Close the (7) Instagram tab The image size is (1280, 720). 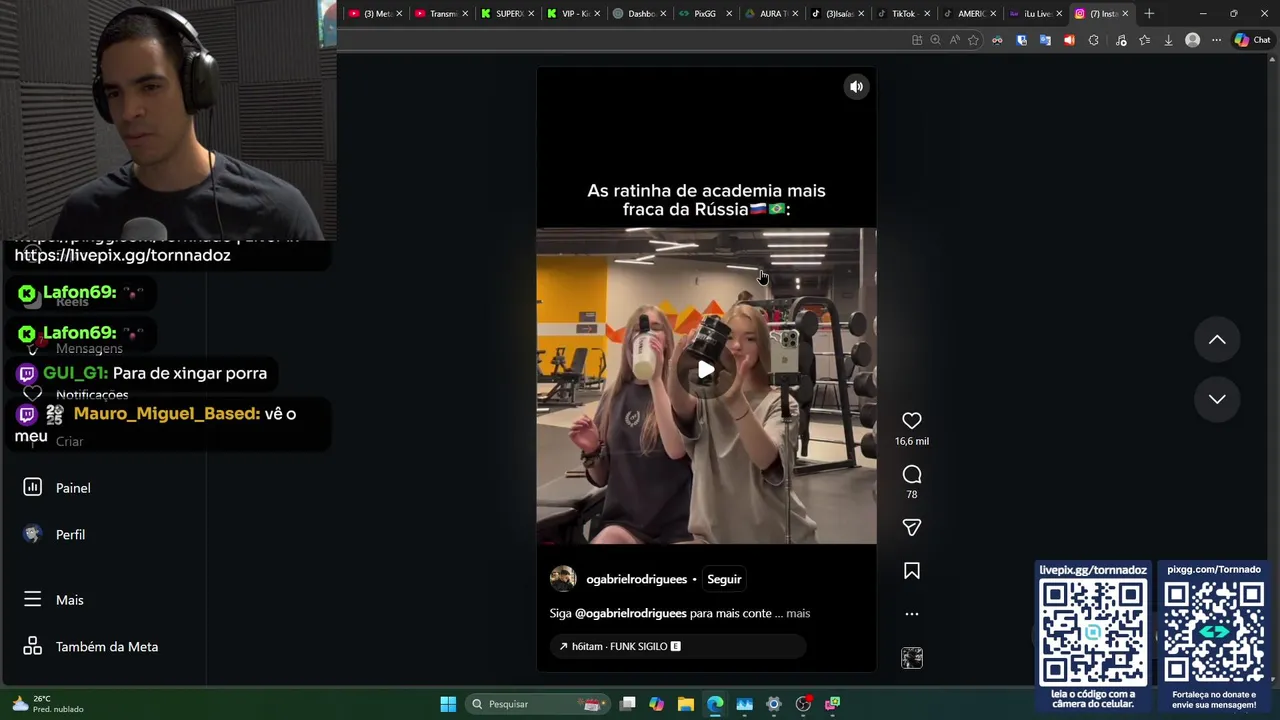pyautogui.click(x=1125, y=13)
